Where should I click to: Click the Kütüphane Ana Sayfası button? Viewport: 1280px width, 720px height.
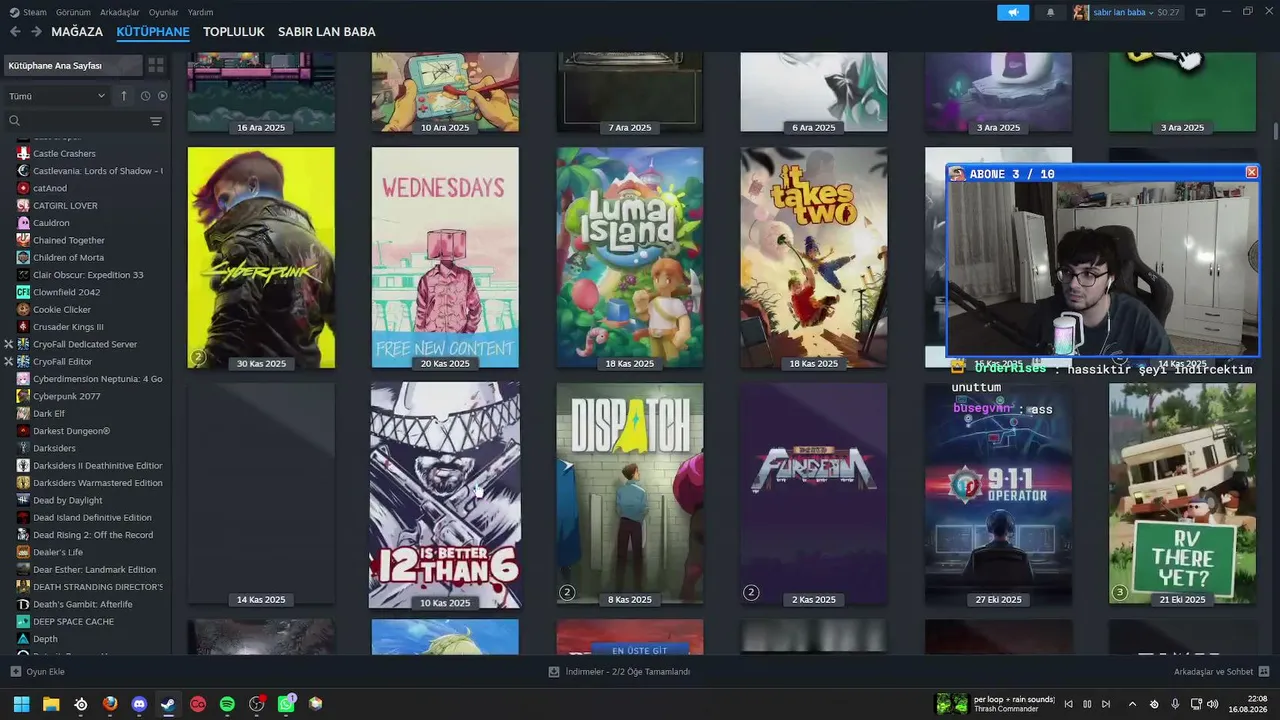click(x=72, y=65)
